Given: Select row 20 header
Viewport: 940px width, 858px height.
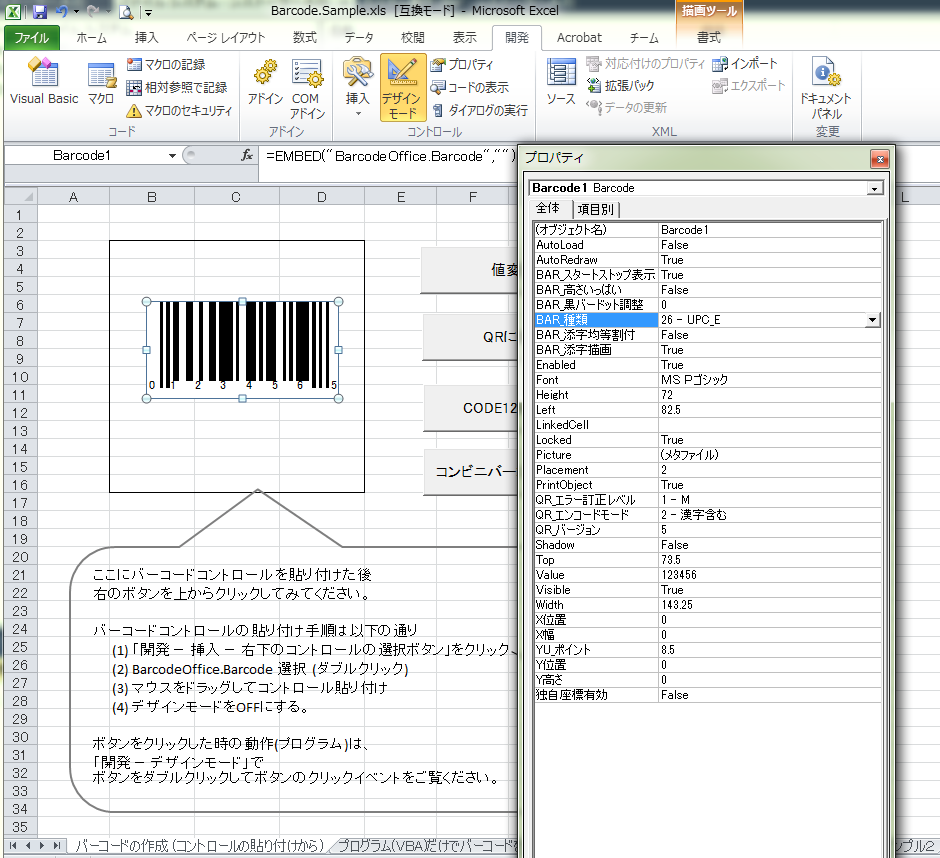Looking at the screenshot, I should tap(20, 557).
